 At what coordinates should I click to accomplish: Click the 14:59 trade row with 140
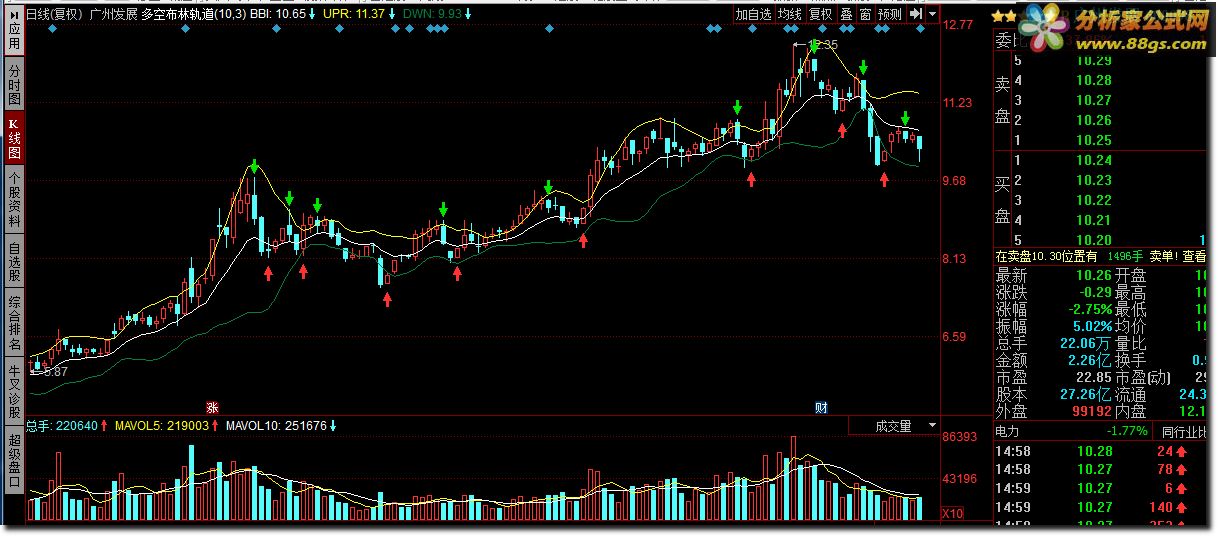point(1100,507)
